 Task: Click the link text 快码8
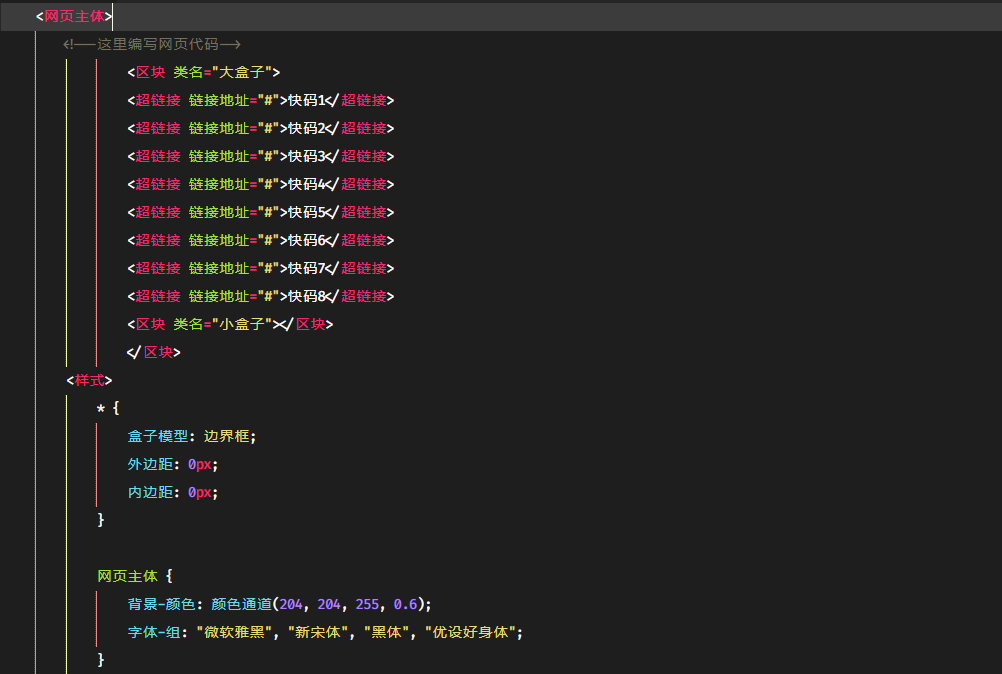tap(307, 296)
